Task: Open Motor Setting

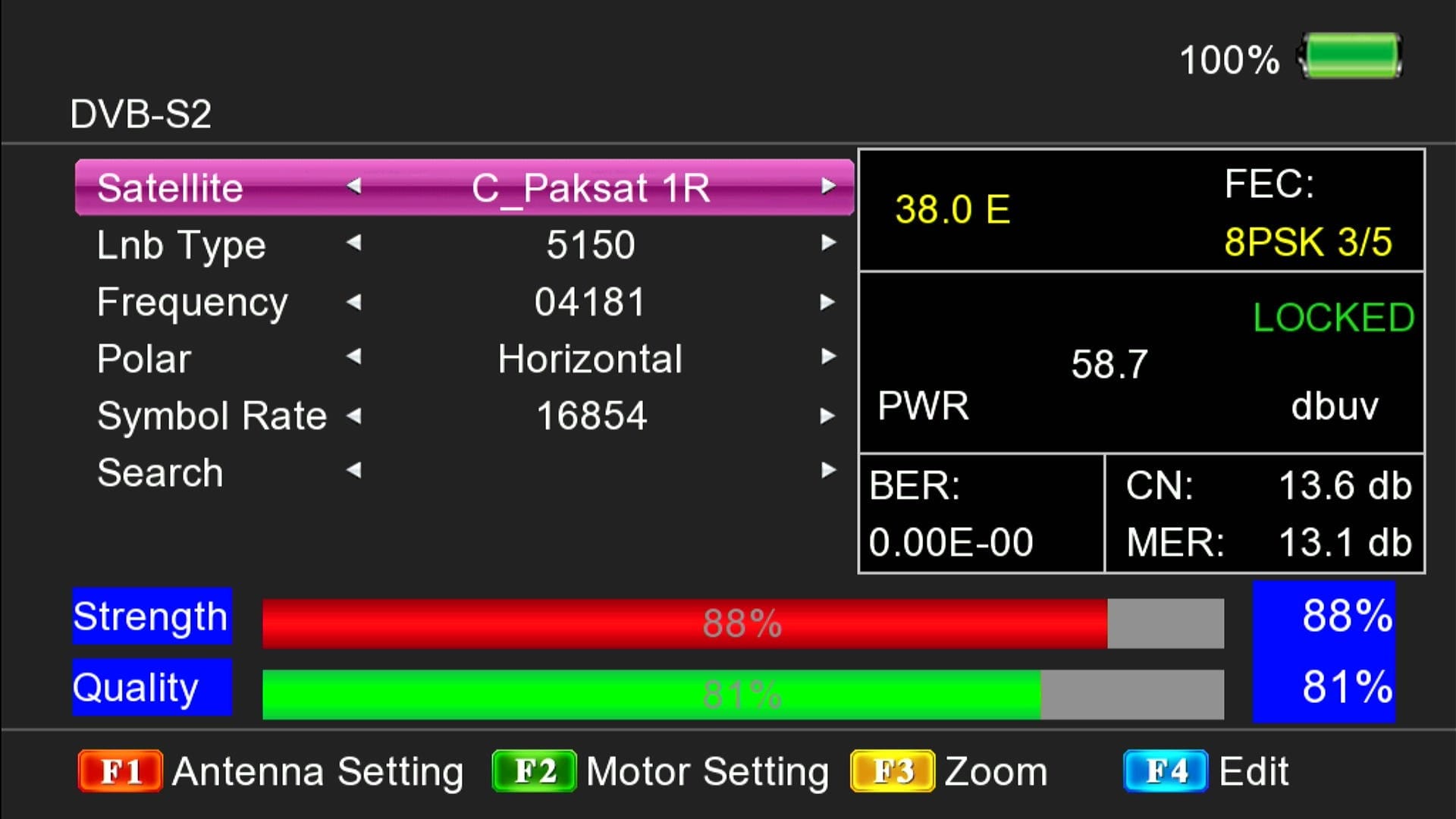Action: 708,772
